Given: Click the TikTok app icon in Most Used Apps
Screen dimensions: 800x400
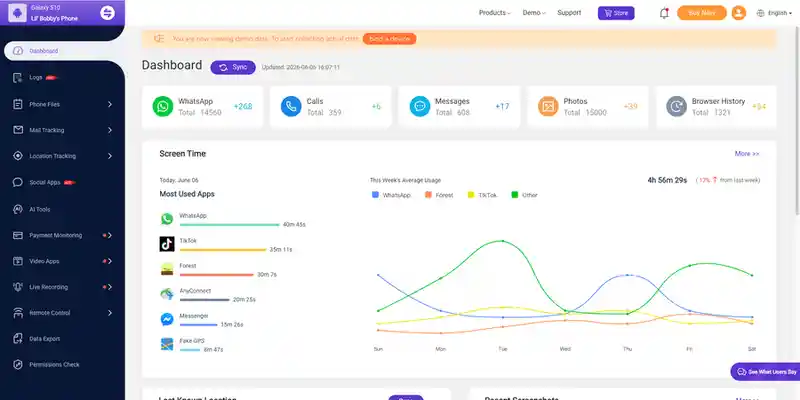Looking at the screenshot, I should (x=167, y=244).
